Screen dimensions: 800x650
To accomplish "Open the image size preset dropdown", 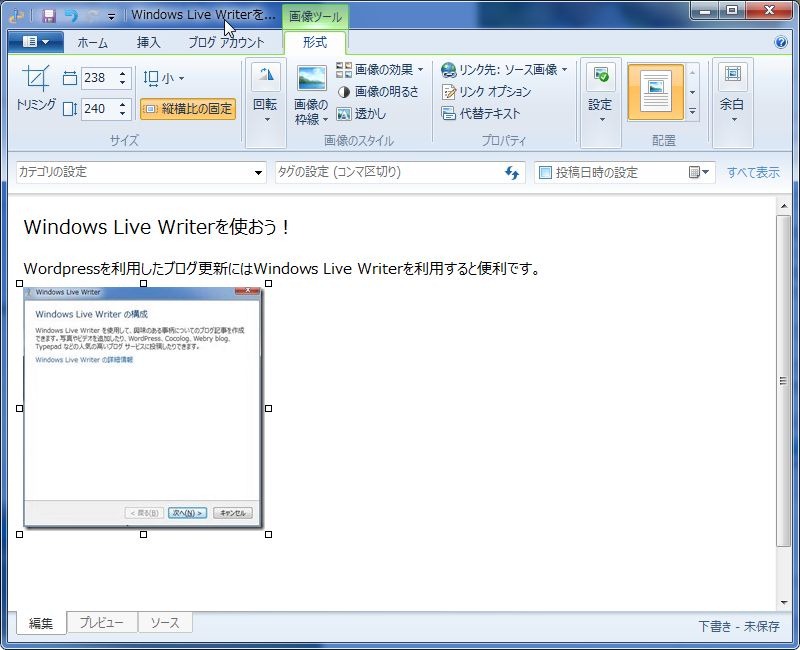I will click(x=164, y=78).
